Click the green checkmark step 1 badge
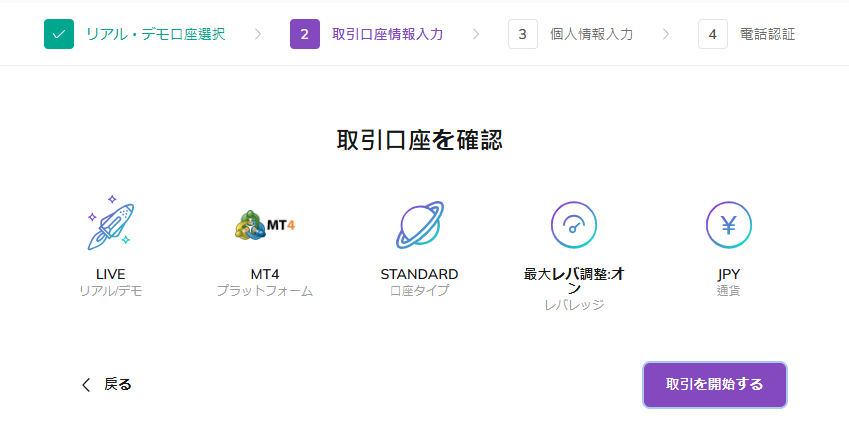 point(59,34)
